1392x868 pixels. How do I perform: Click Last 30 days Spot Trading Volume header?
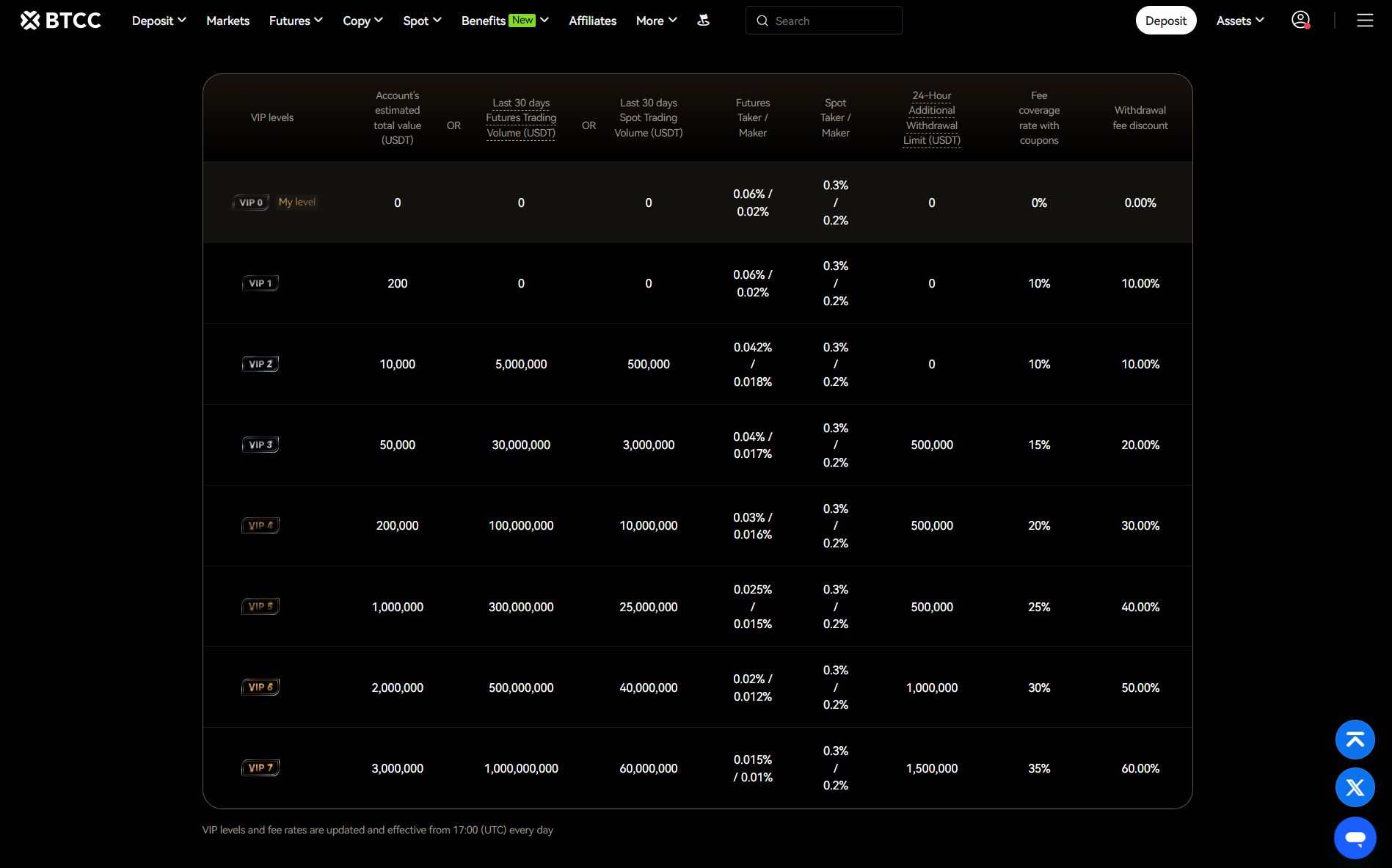tap(649, 117)
